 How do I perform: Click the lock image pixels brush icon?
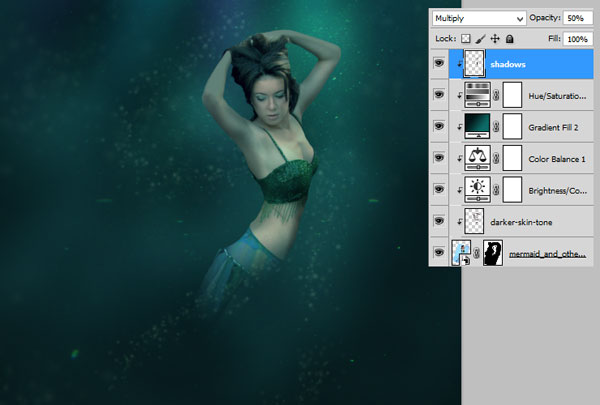pos(482,38)
